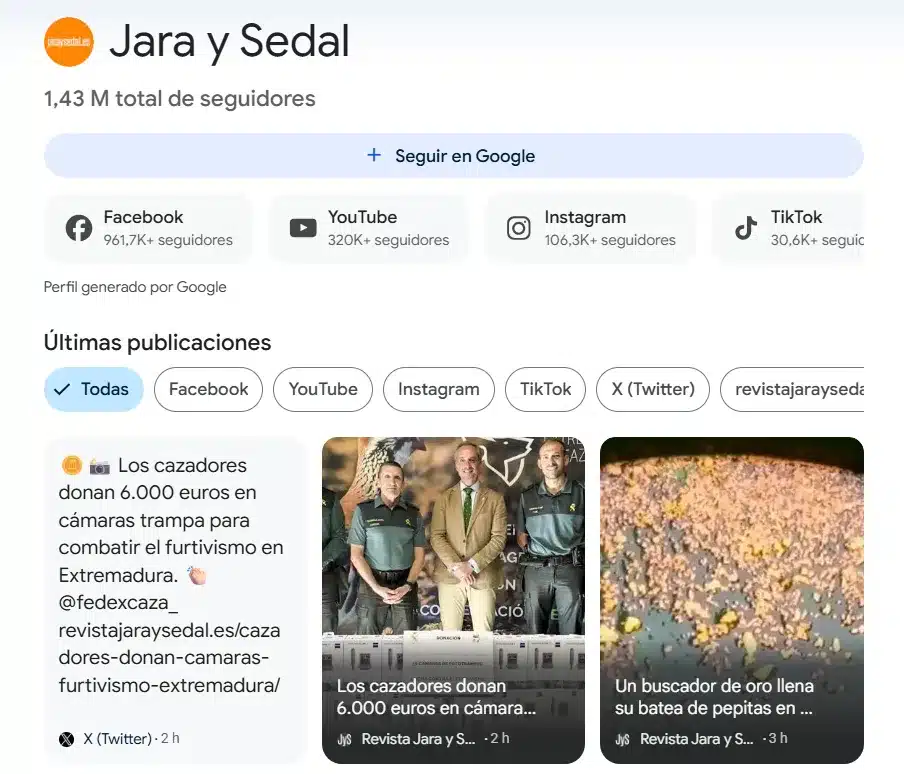The width and height of the screenshot is (904, 774).
Task: Click the Facebook logo icon
Action: (79, 228)
